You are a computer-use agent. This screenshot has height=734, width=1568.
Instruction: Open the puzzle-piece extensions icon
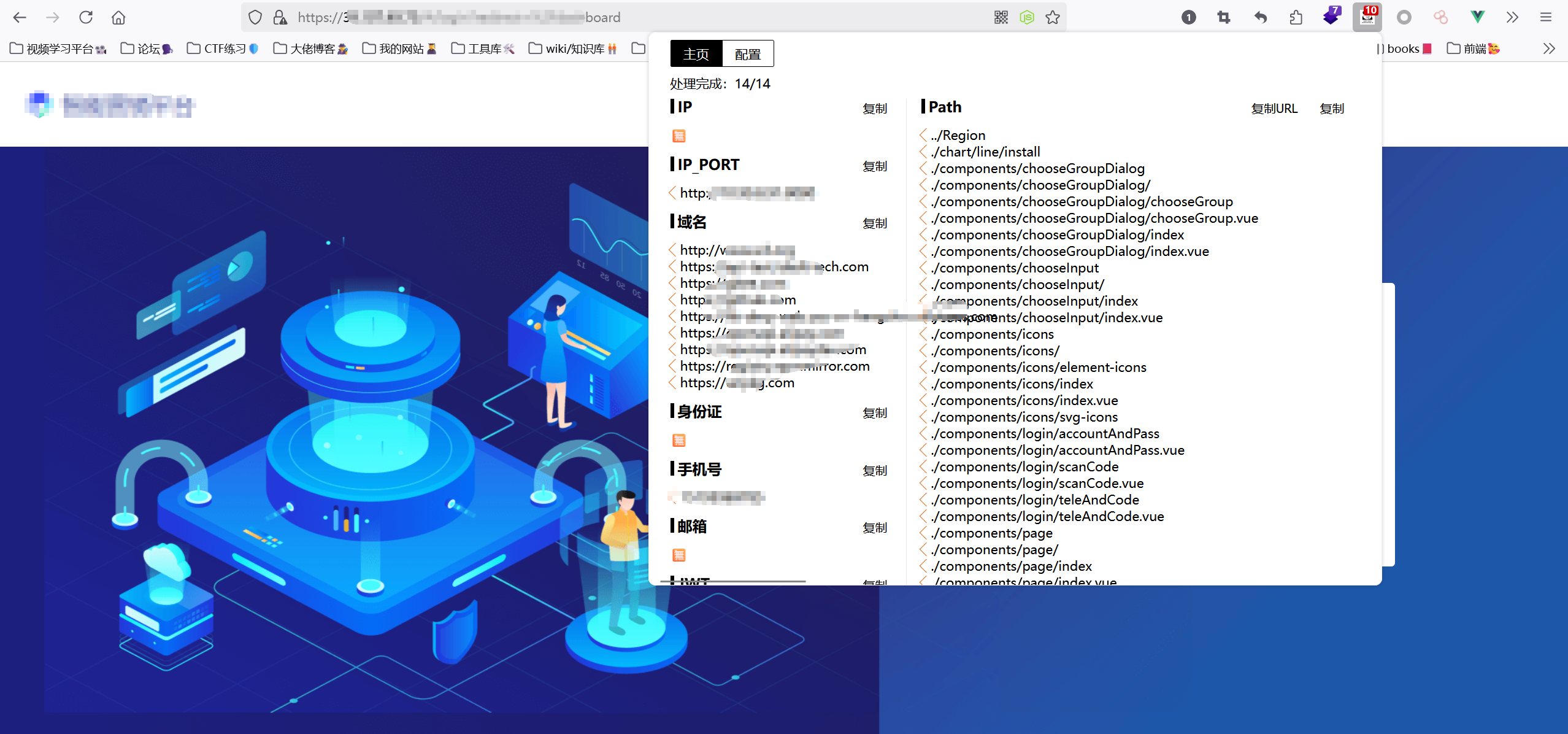click(x=1296, y=17)
